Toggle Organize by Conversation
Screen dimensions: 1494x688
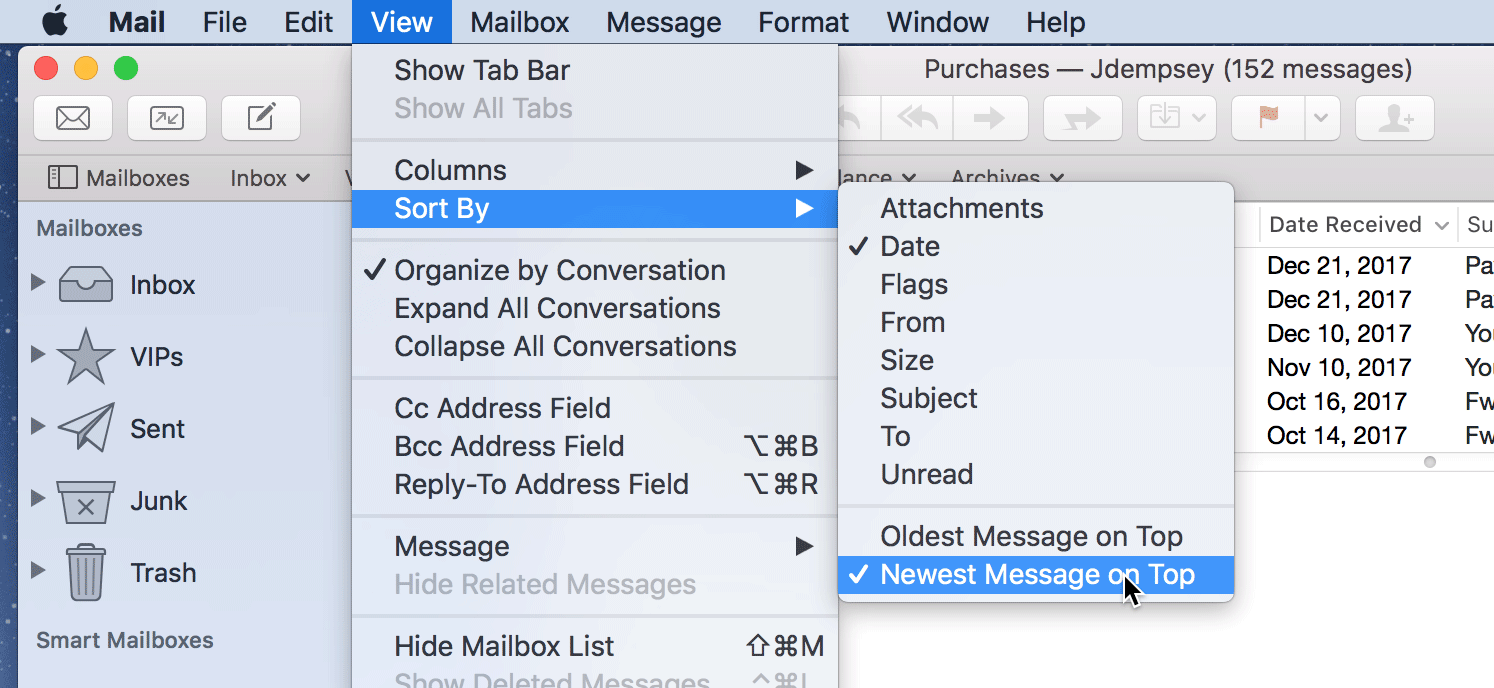coord(595,270)
